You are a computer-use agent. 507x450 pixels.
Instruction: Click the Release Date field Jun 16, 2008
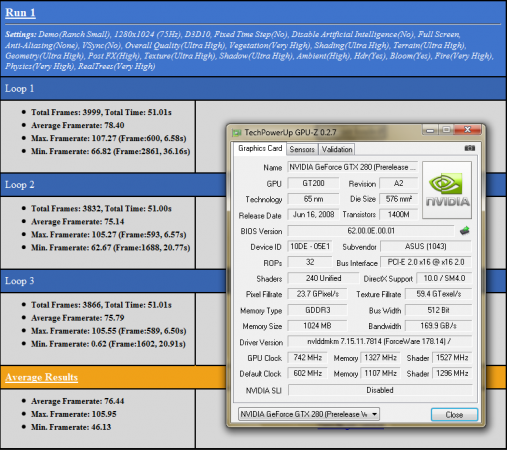[x=313, y=214]
